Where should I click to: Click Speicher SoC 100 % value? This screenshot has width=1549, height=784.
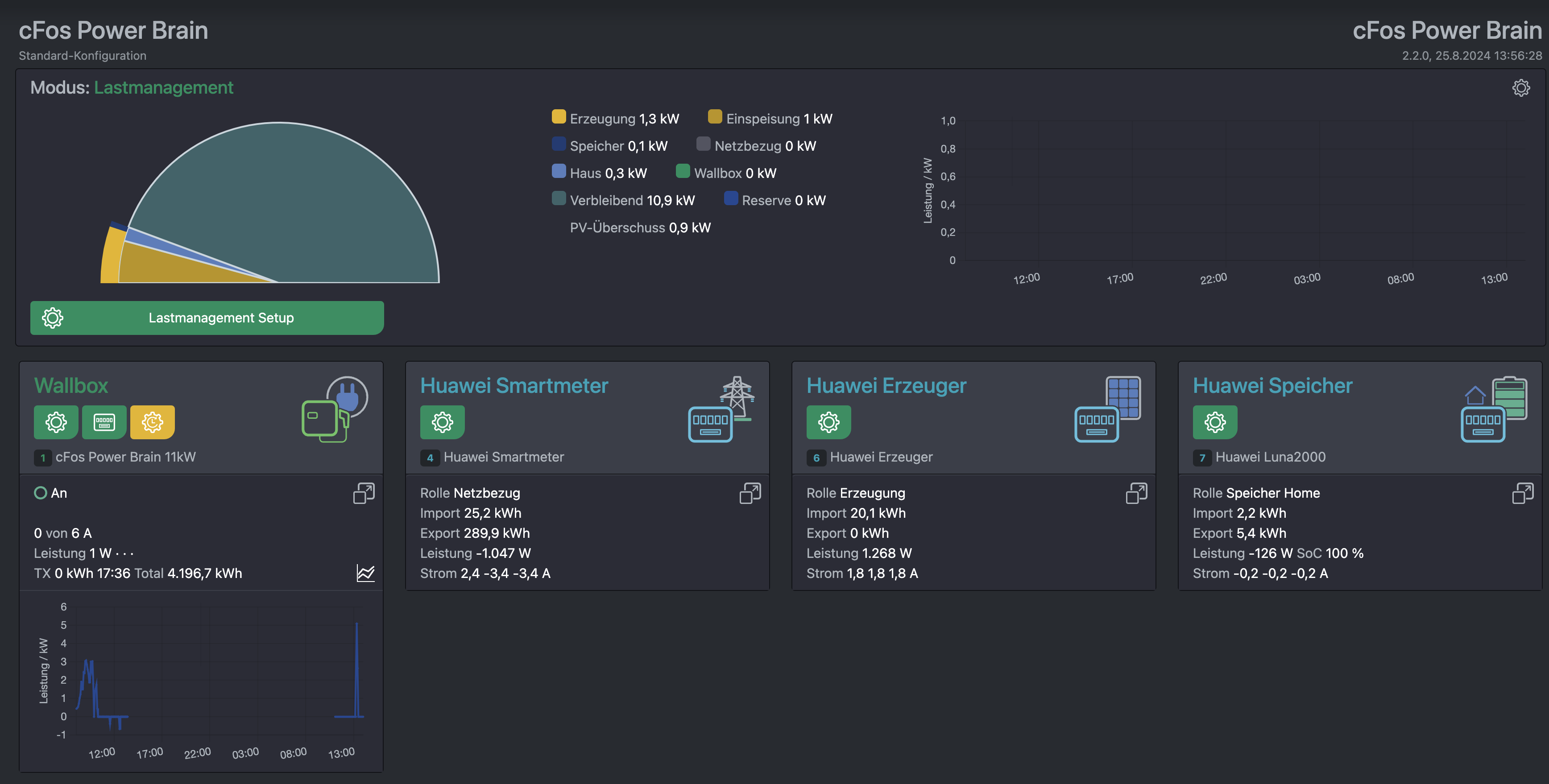[1330, 553]
